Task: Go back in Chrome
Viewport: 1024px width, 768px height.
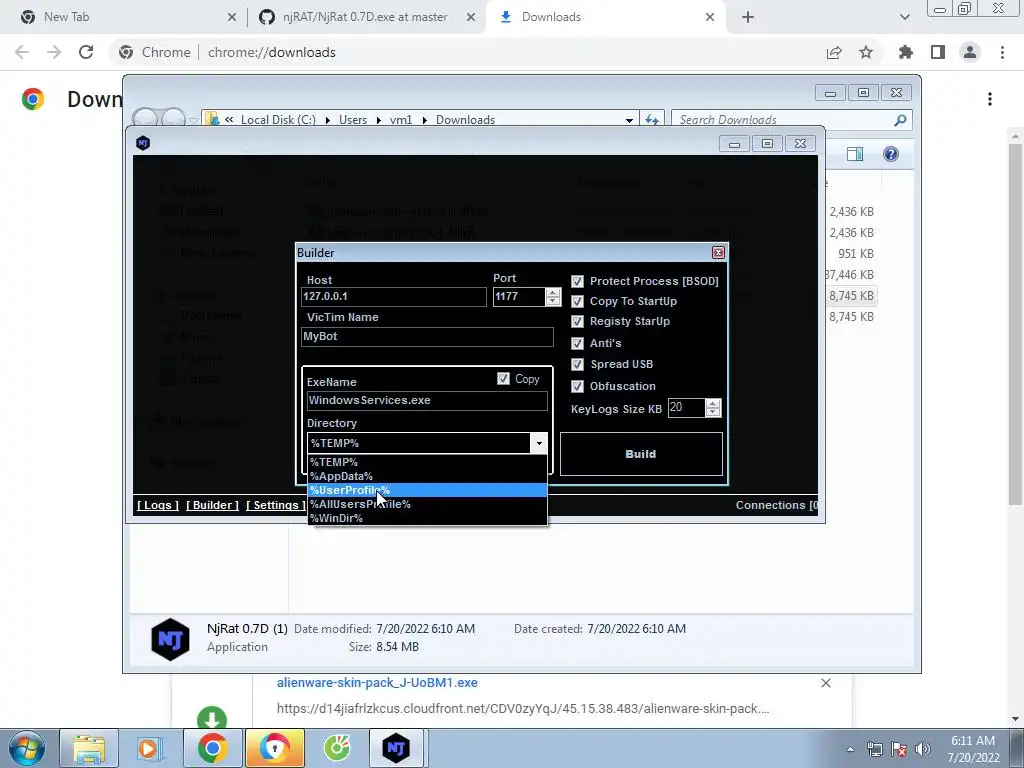Action: tap(22, 52)
